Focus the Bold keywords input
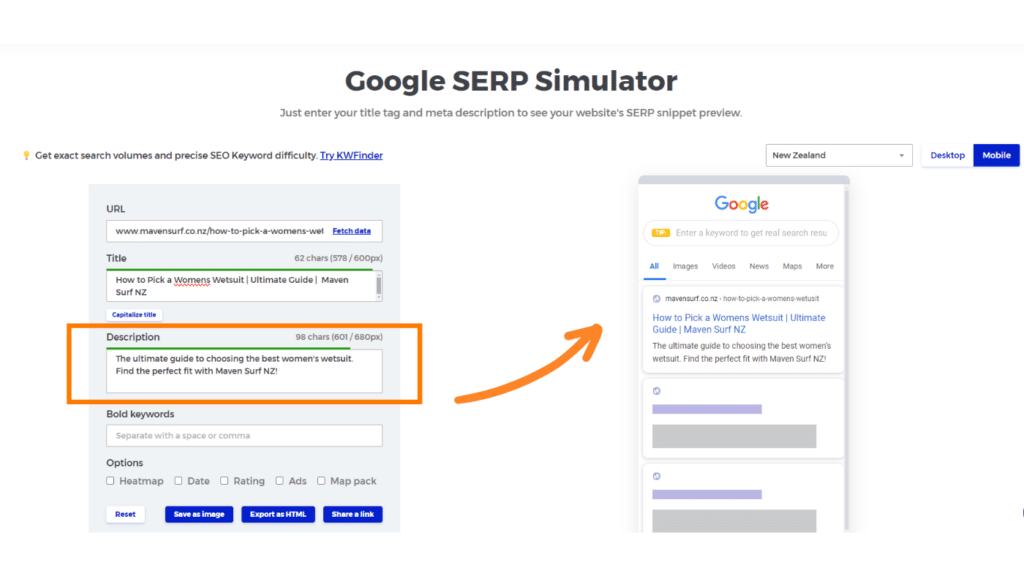 [x=244, y=436]
